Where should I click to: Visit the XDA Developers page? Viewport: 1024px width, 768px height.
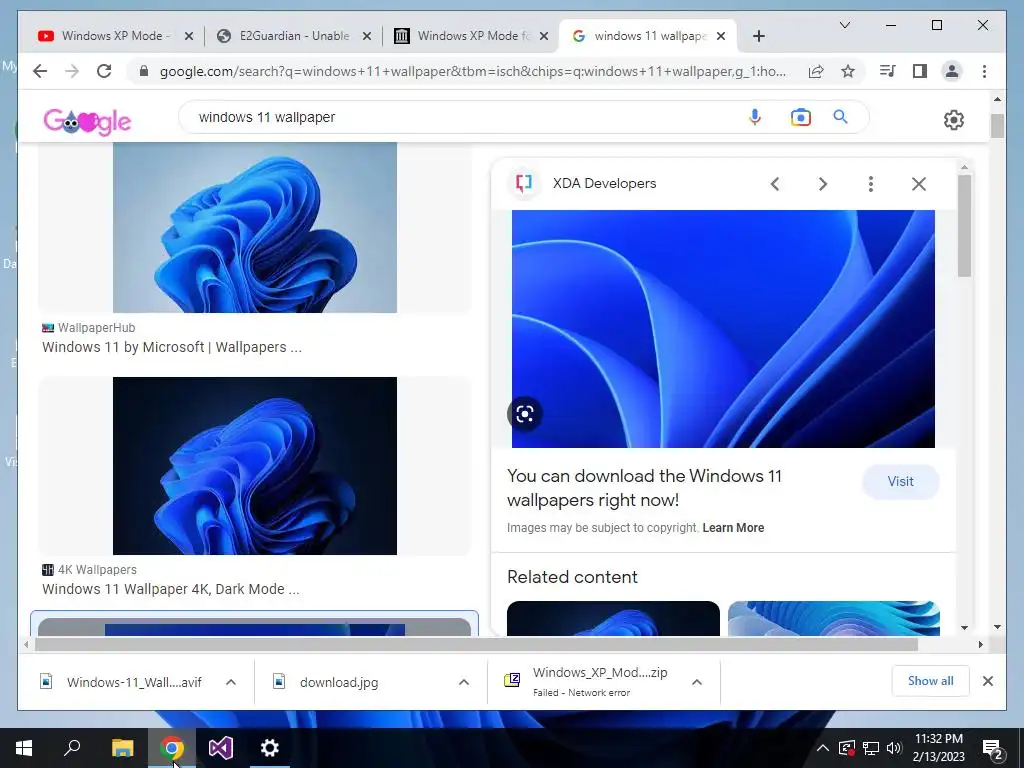[x=901, y=481]
